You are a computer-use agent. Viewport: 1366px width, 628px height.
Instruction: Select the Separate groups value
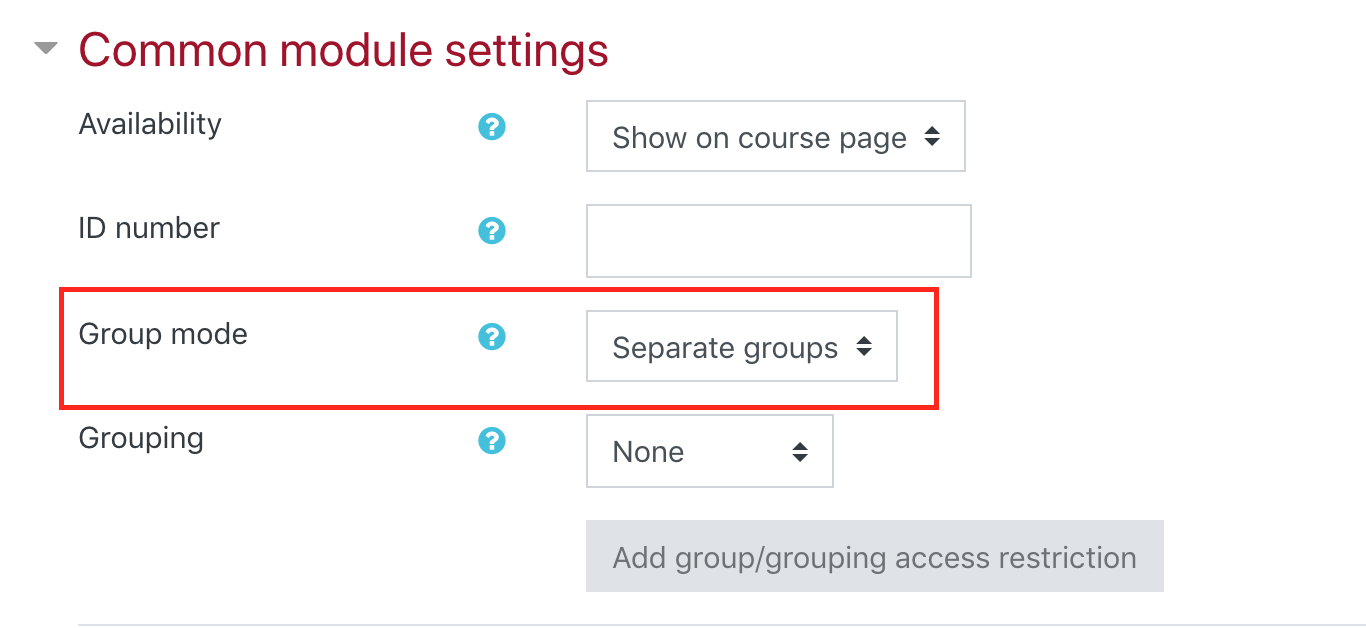pyautogui.click(x=741, y=347)
